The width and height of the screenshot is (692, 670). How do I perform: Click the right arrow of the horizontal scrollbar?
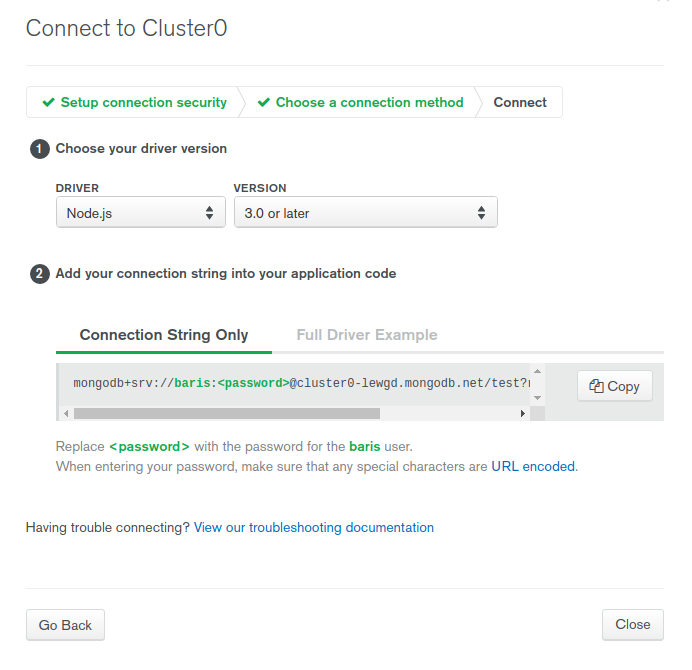point(523,414)
